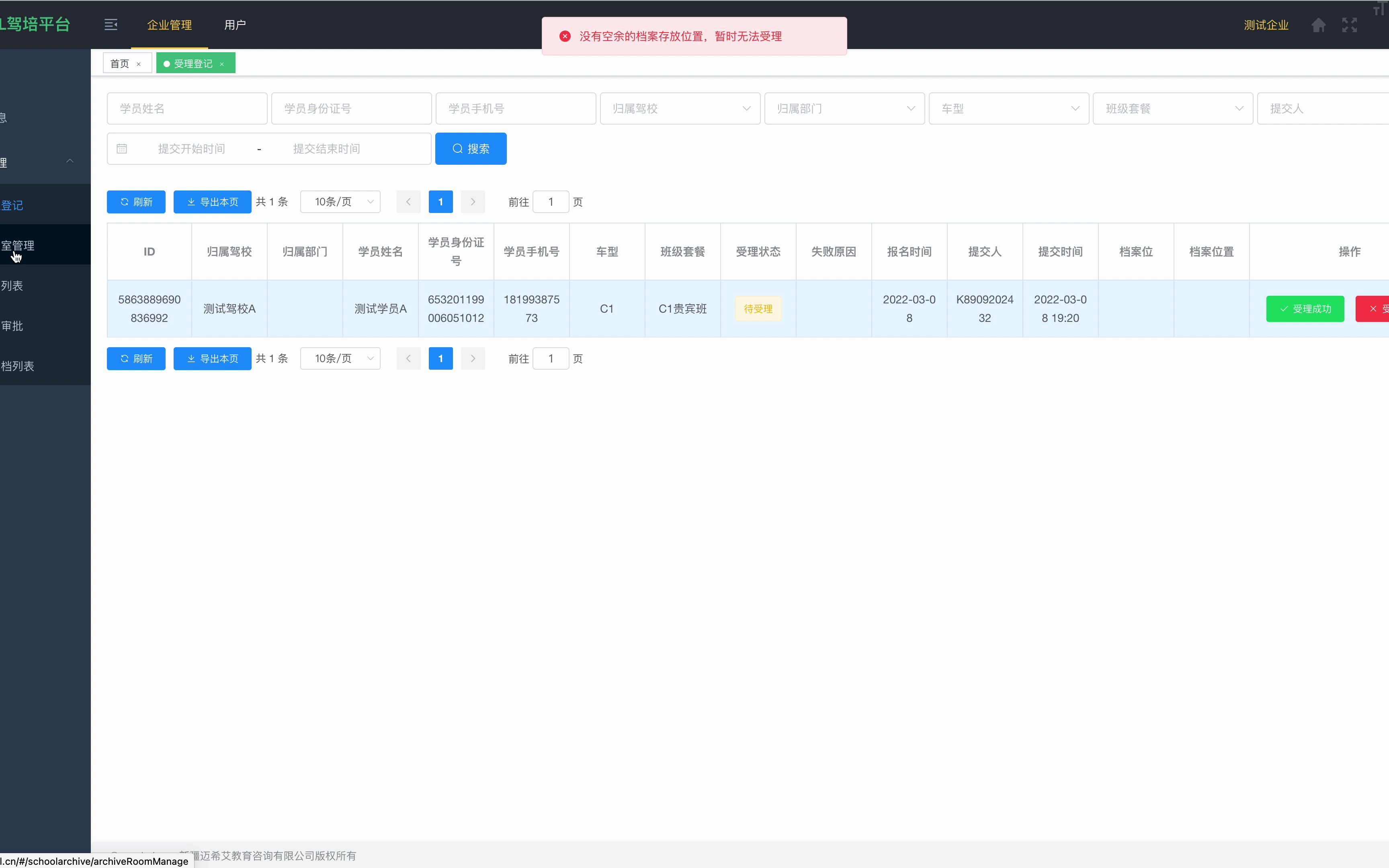Viewport: 1389px width, 868px height.
Task: Click the green 受理成功 button in the row
Action: 1304,308
